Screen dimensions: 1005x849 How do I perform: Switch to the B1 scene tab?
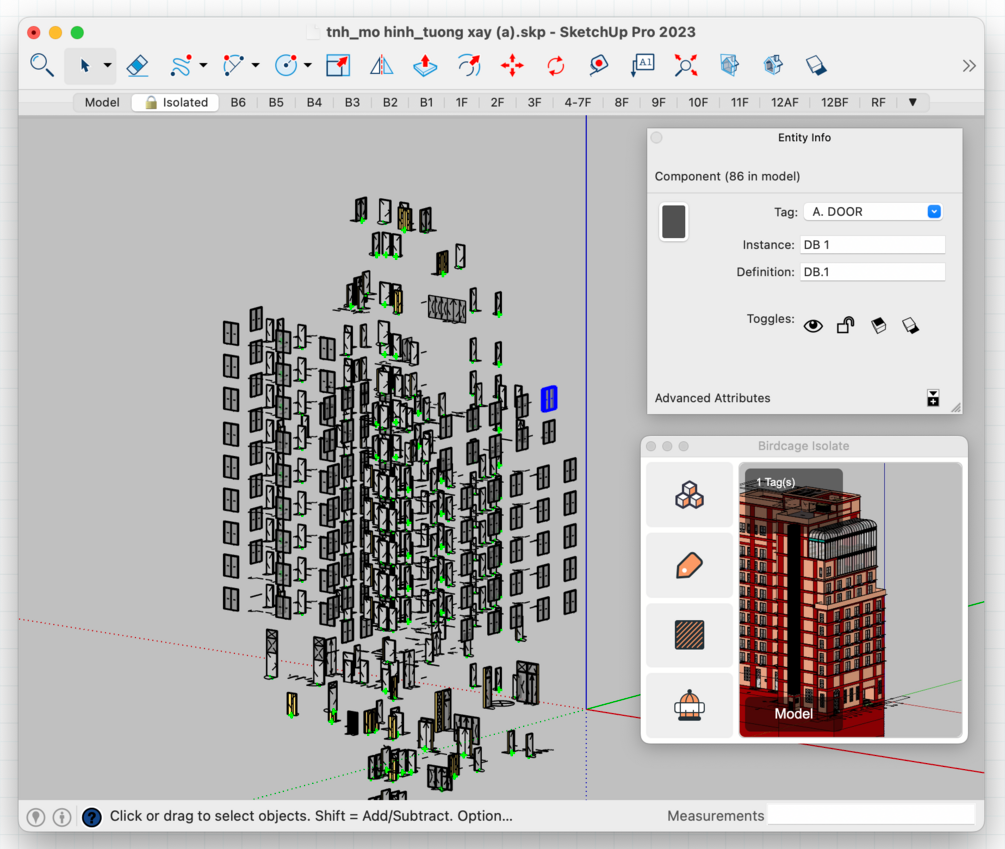click(x=426, y=102)
